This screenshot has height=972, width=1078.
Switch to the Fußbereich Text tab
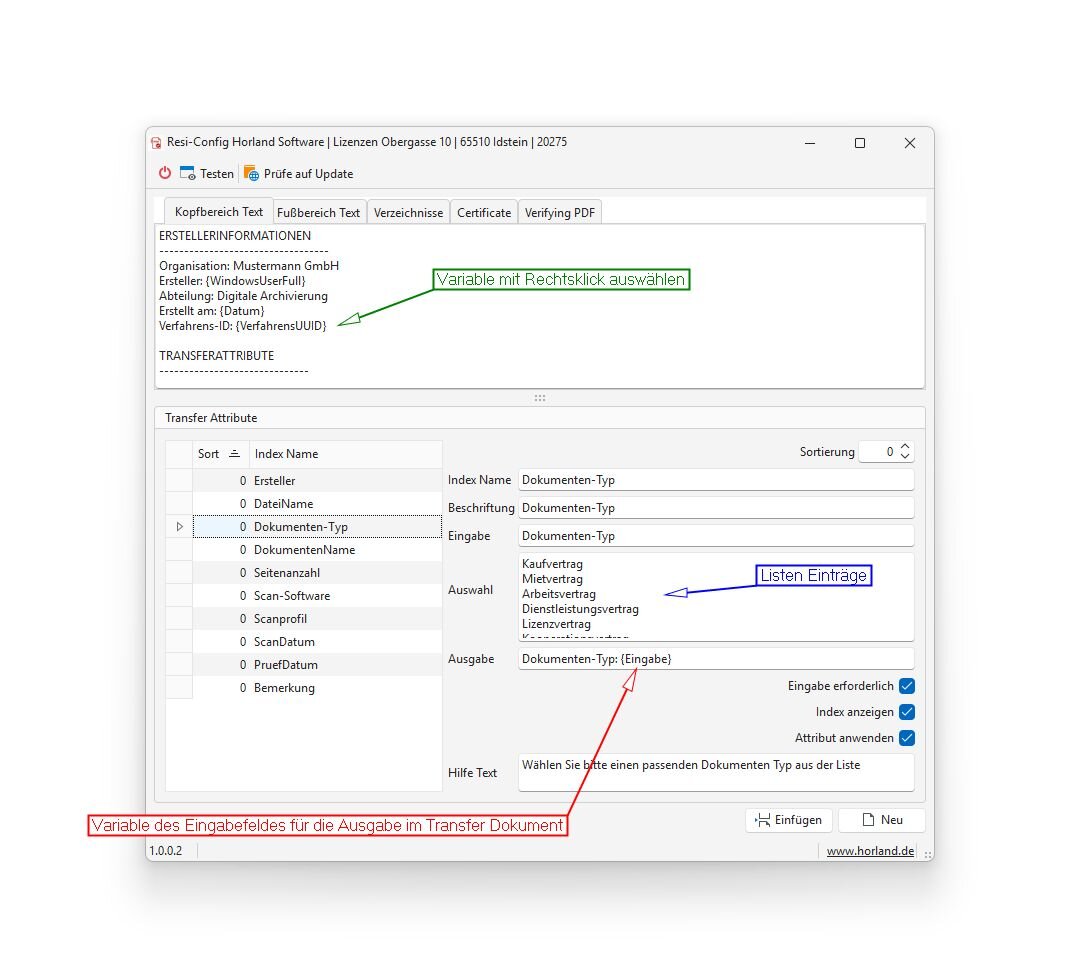click(318, 212)
